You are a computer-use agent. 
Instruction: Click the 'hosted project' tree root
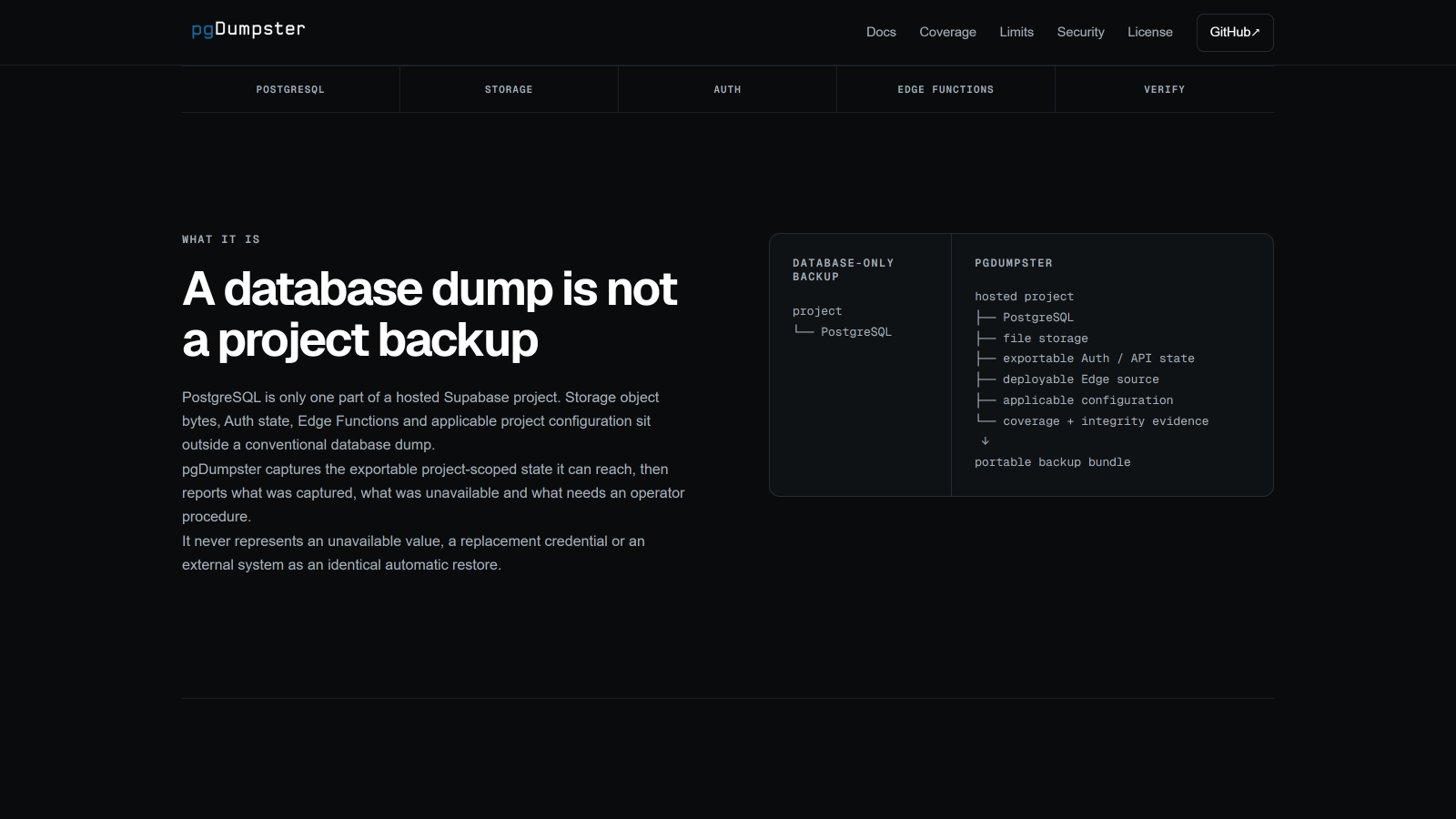[1024, 297]
